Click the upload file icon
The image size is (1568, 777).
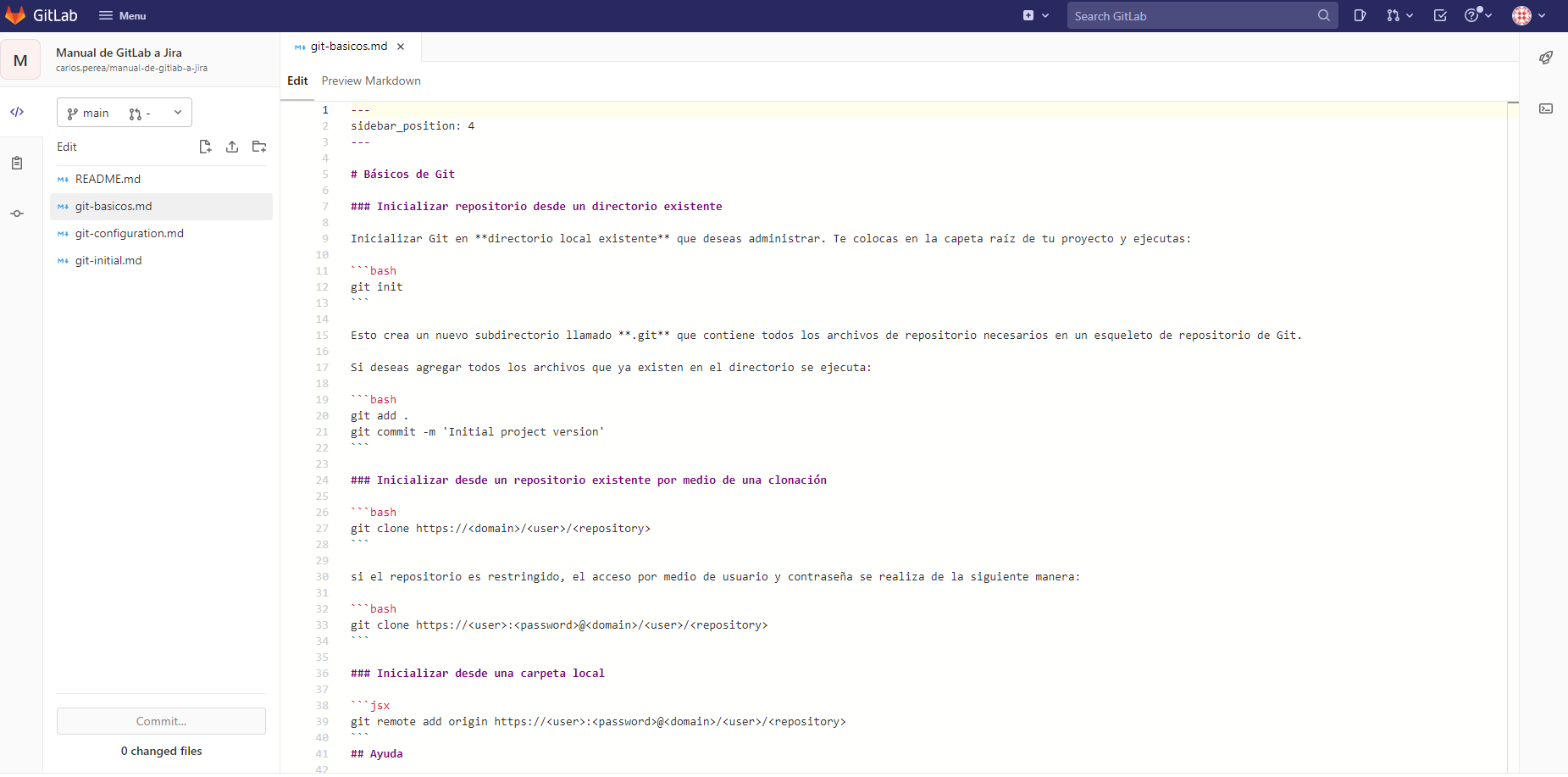[x=232, y=147]
